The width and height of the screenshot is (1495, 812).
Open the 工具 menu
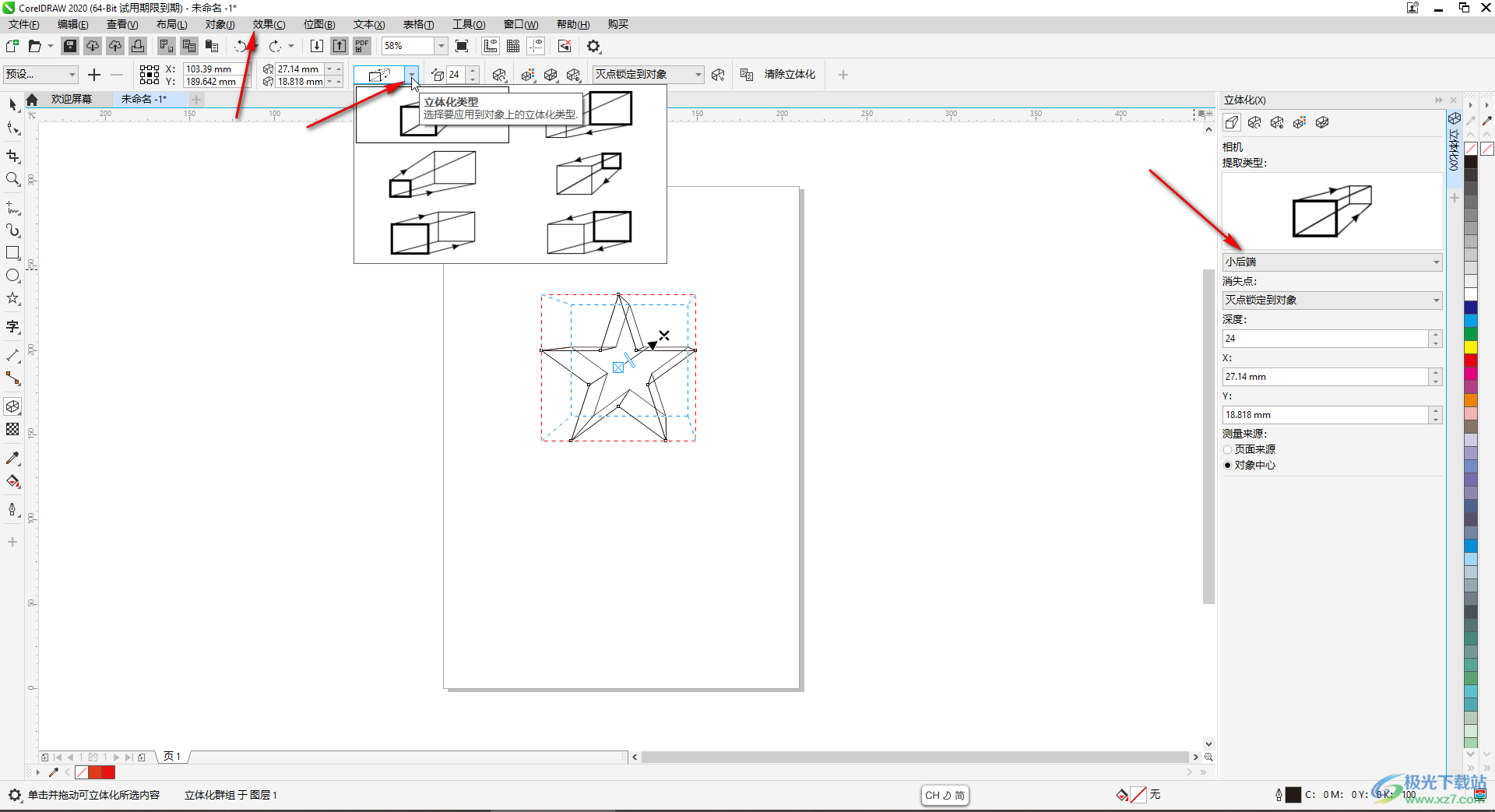(x=469, y=25)
